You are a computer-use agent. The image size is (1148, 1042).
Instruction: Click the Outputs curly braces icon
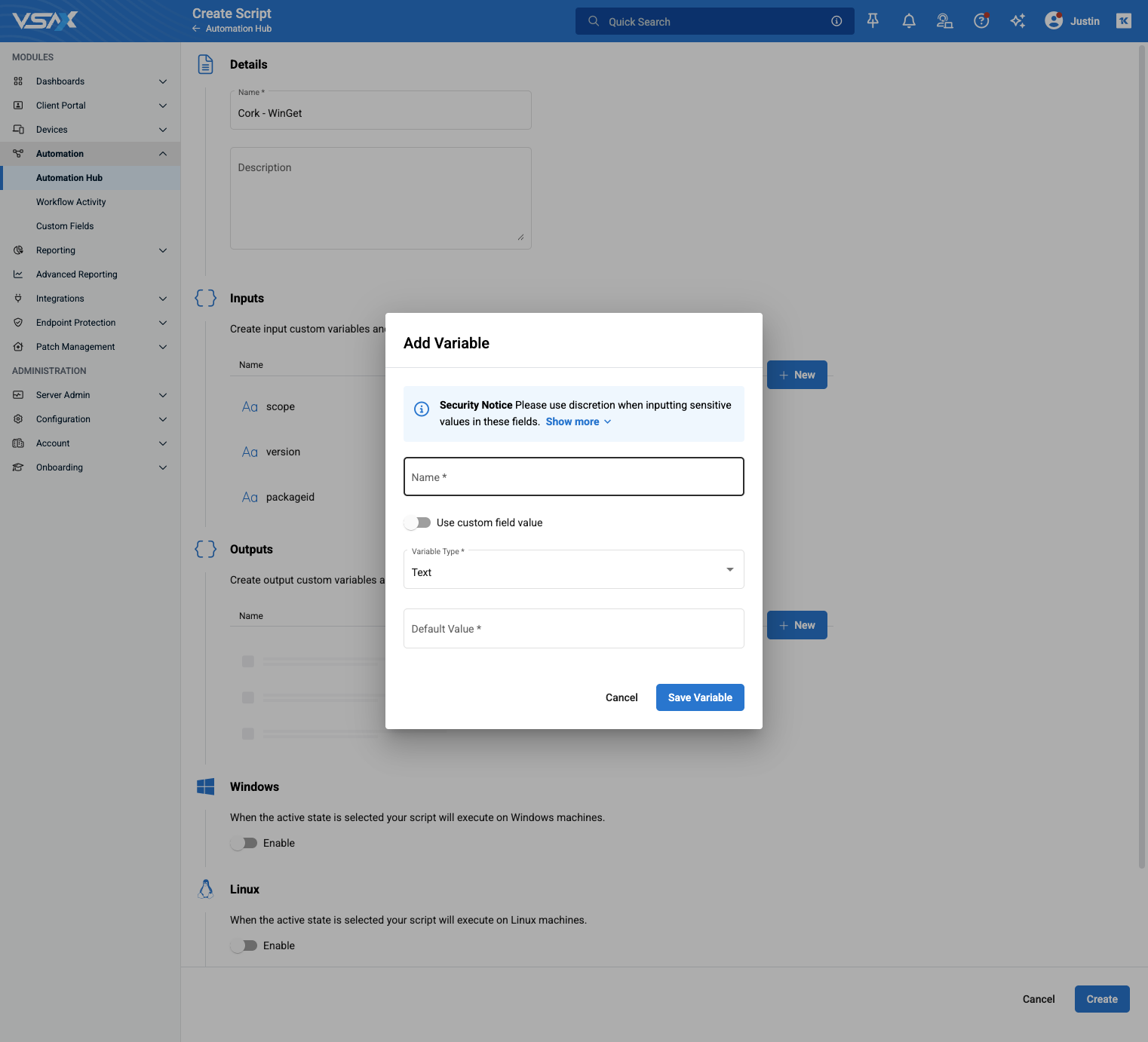click(205, 549)
